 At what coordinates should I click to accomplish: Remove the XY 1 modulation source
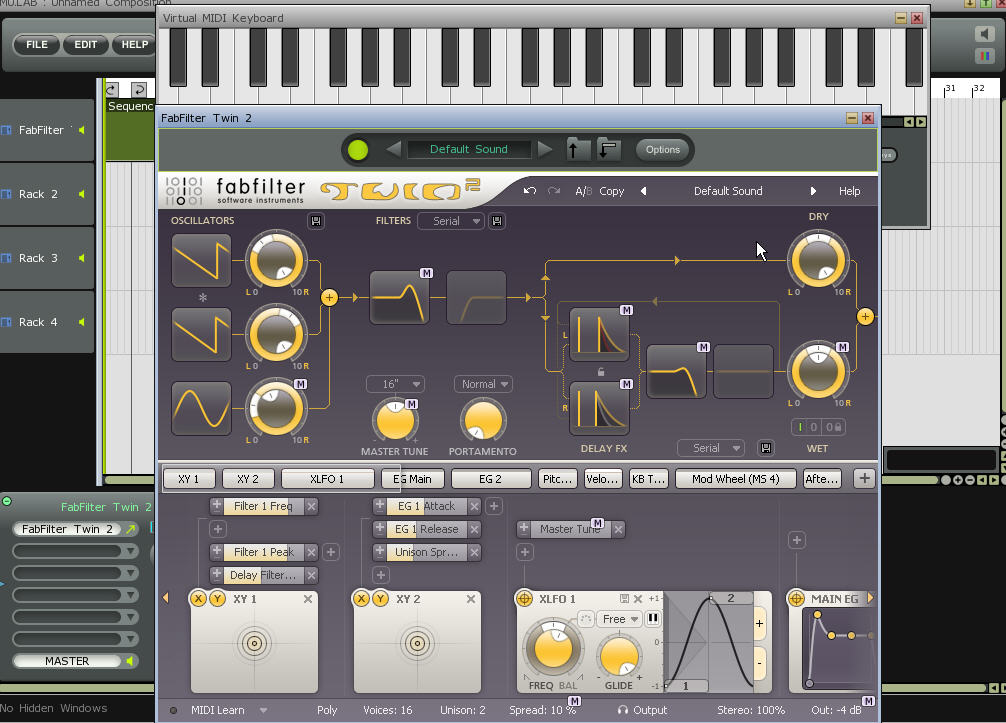pos(308,599)
